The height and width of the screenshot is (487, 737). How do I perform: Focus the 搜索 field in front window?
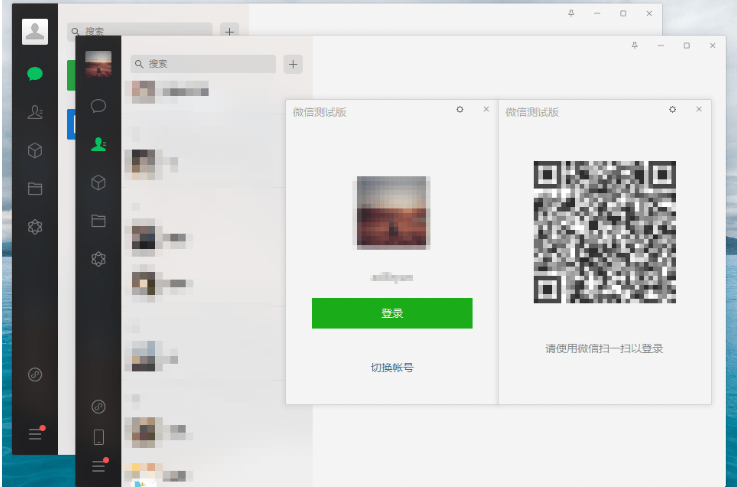click(203, 64)
